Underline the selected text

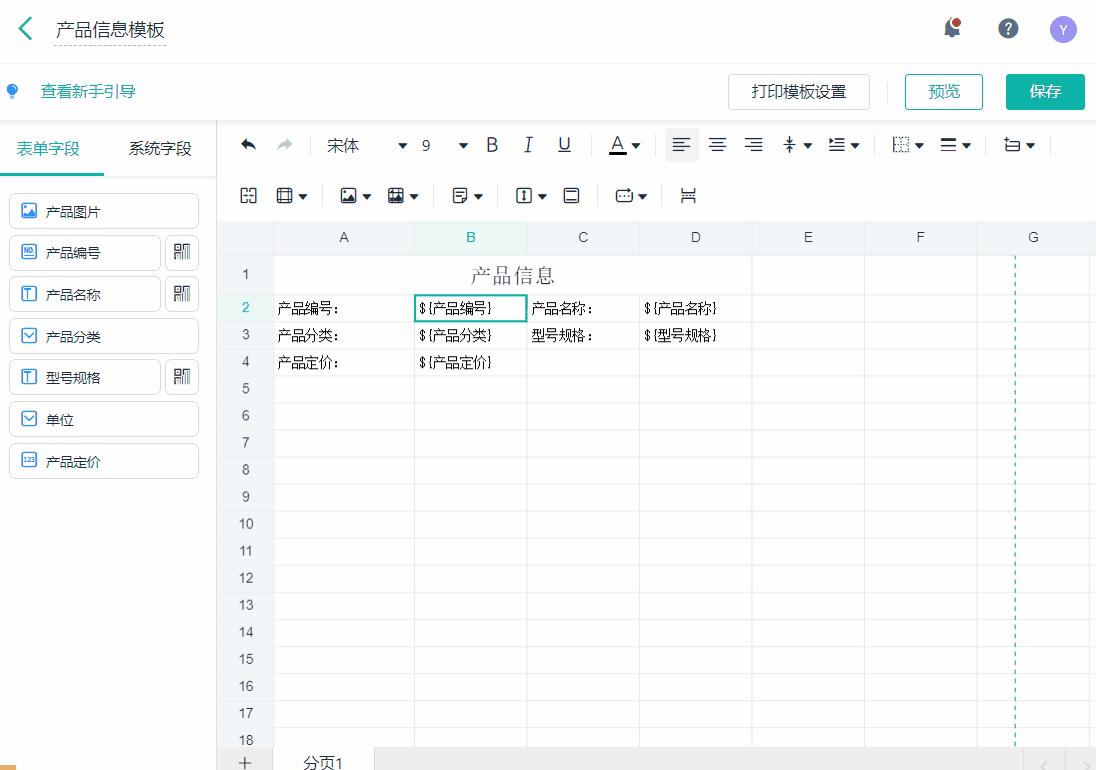(564, 145)
